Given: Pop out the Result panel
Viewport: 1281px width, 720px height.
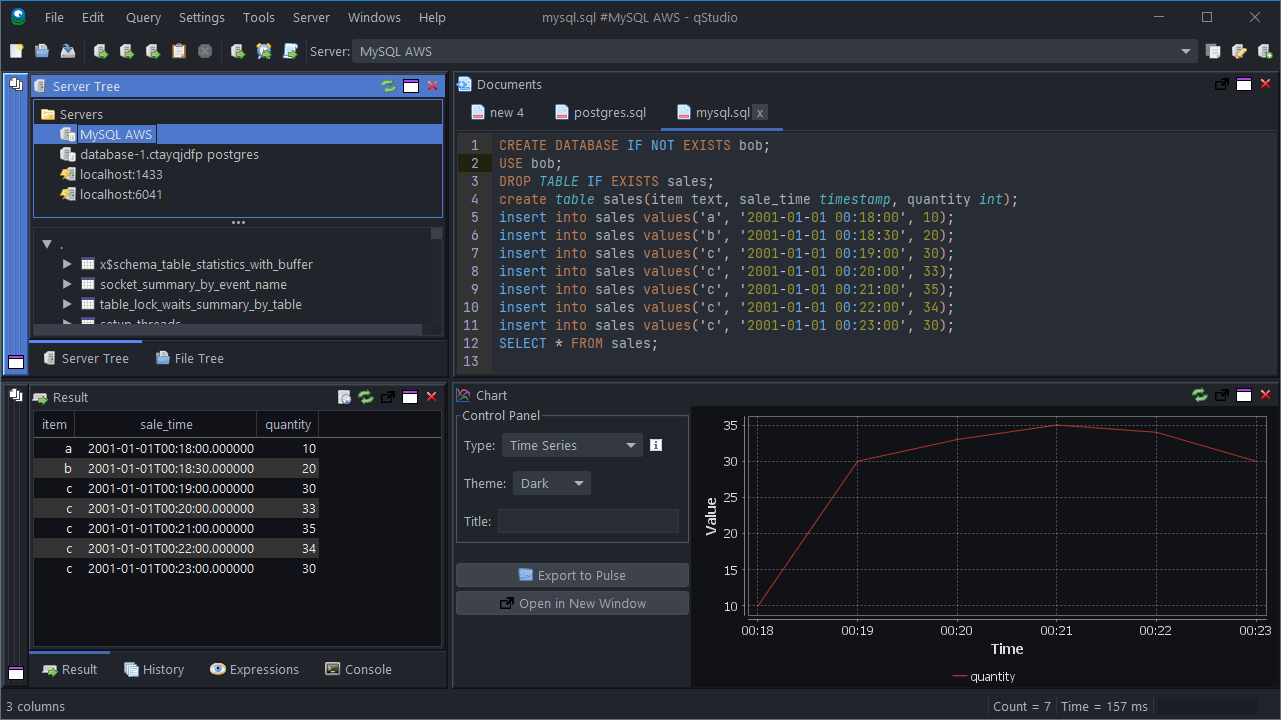Looking at the screenshot, I should (x=388, y=397).
